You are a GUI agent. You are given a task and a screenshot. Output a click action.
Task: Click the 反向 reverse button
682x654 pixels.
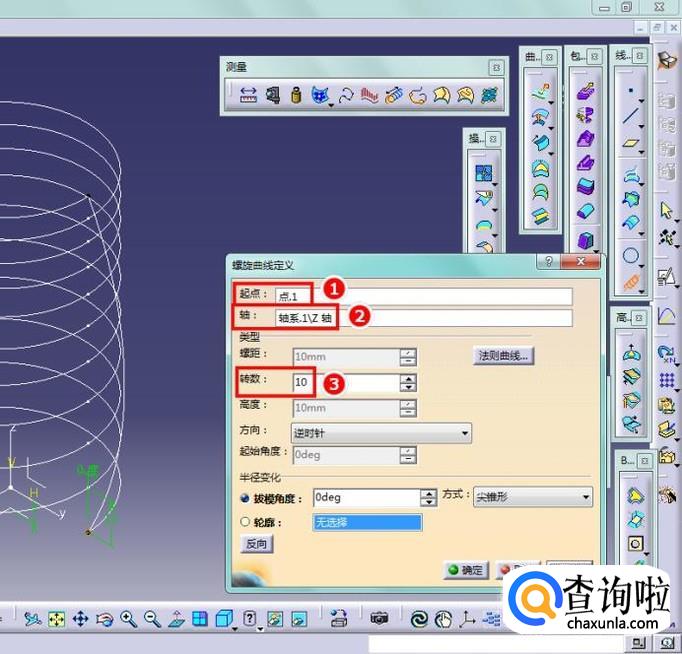pyautogui.click(x=257, y=544)
